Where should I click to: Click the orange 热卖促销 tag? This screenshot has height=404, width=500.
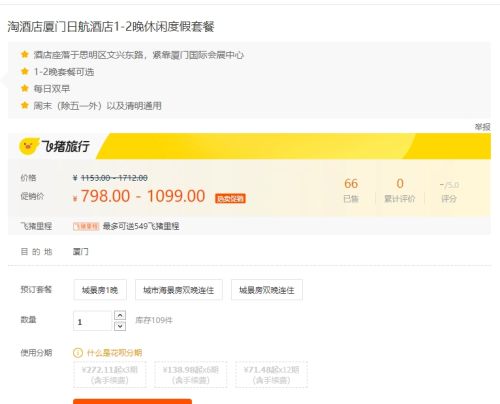coord(230,199)
